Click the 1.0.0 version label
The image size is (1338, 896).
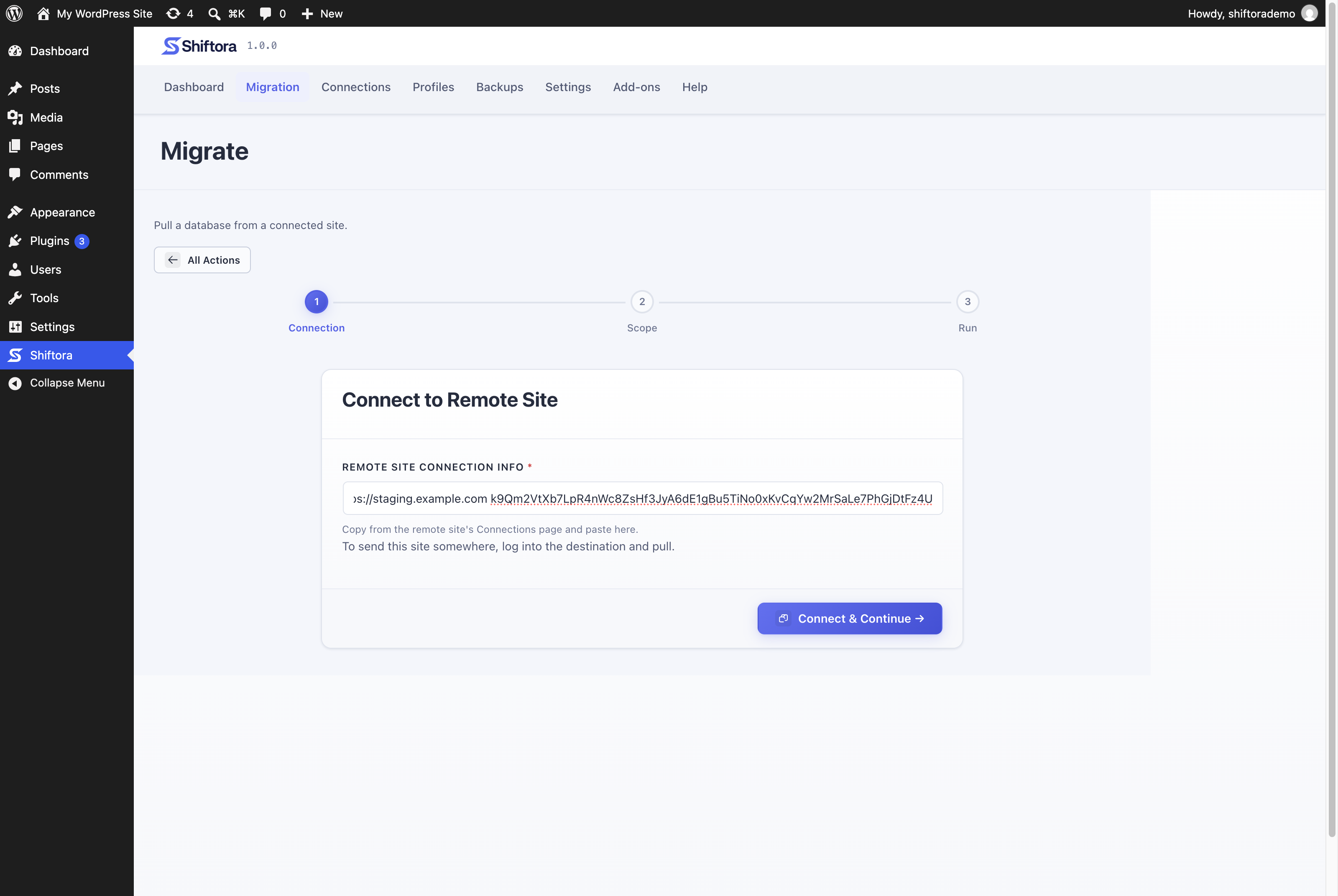(262, 46)
